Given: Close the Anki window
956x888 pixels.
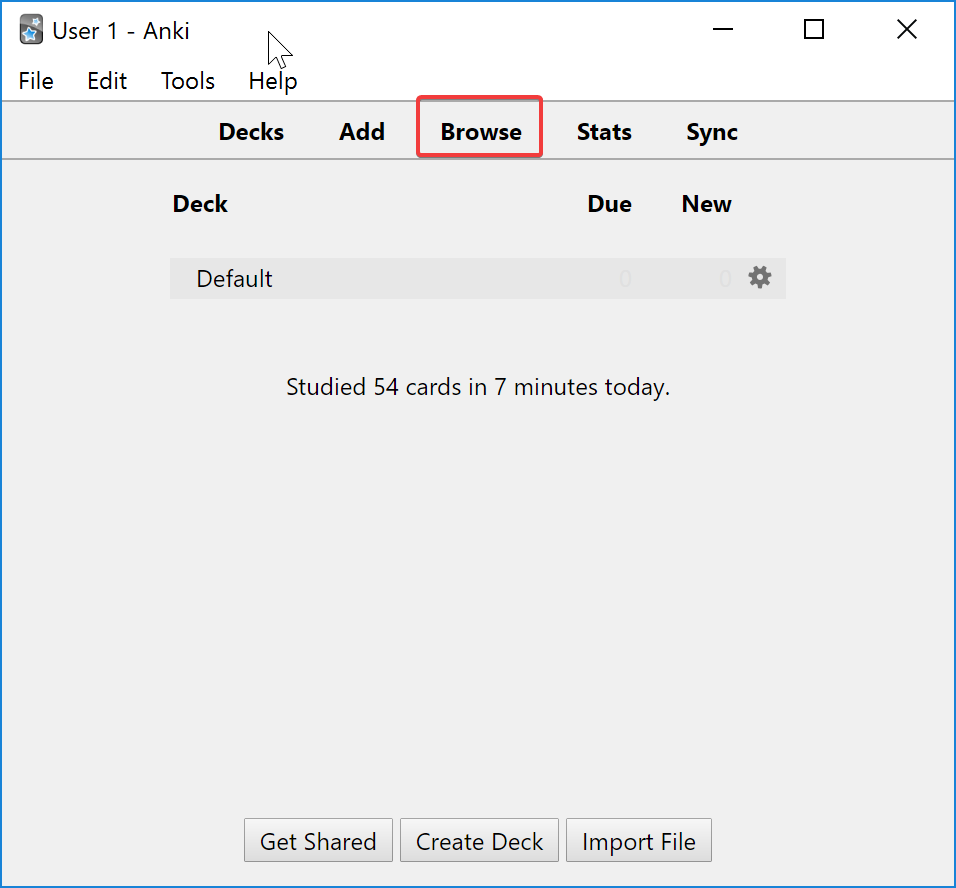Looking at the screenshot, I should [x=907, y=29].
